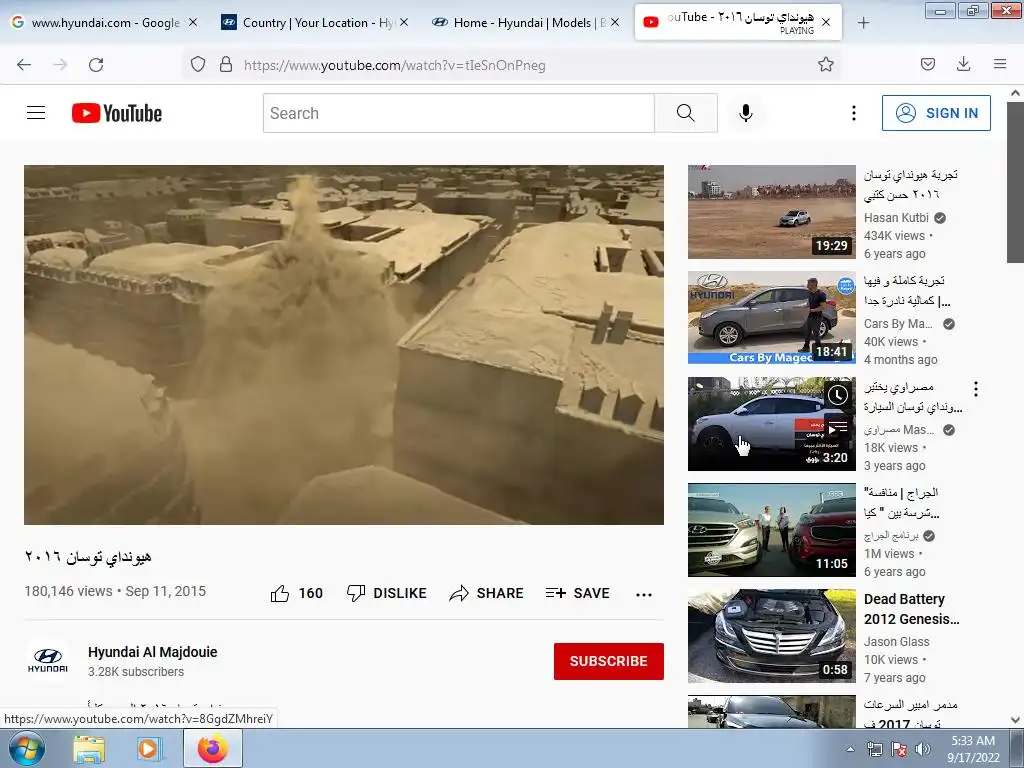Image resolution: width=1024 pixels, height=768 pixels.
Task: Click the YouTube logo
Action: [117, 113]
